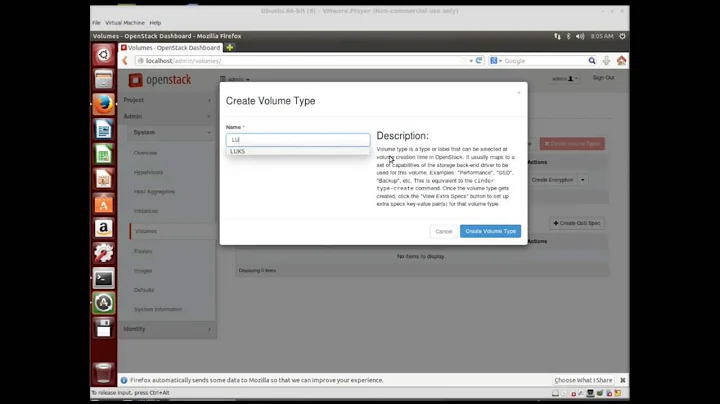Screen dimensions: 720x404
Task: Click the Create QoS Spec button
Action: click(577, 223)
